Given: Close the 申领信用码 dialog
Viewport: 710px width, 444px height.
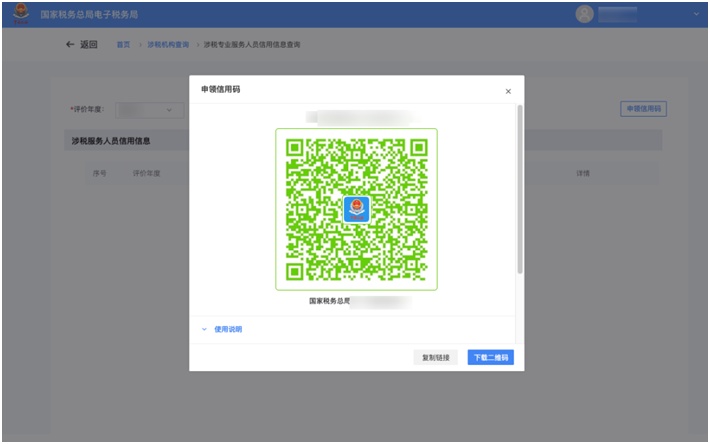Looking at the screenshot, I should 508,91.
